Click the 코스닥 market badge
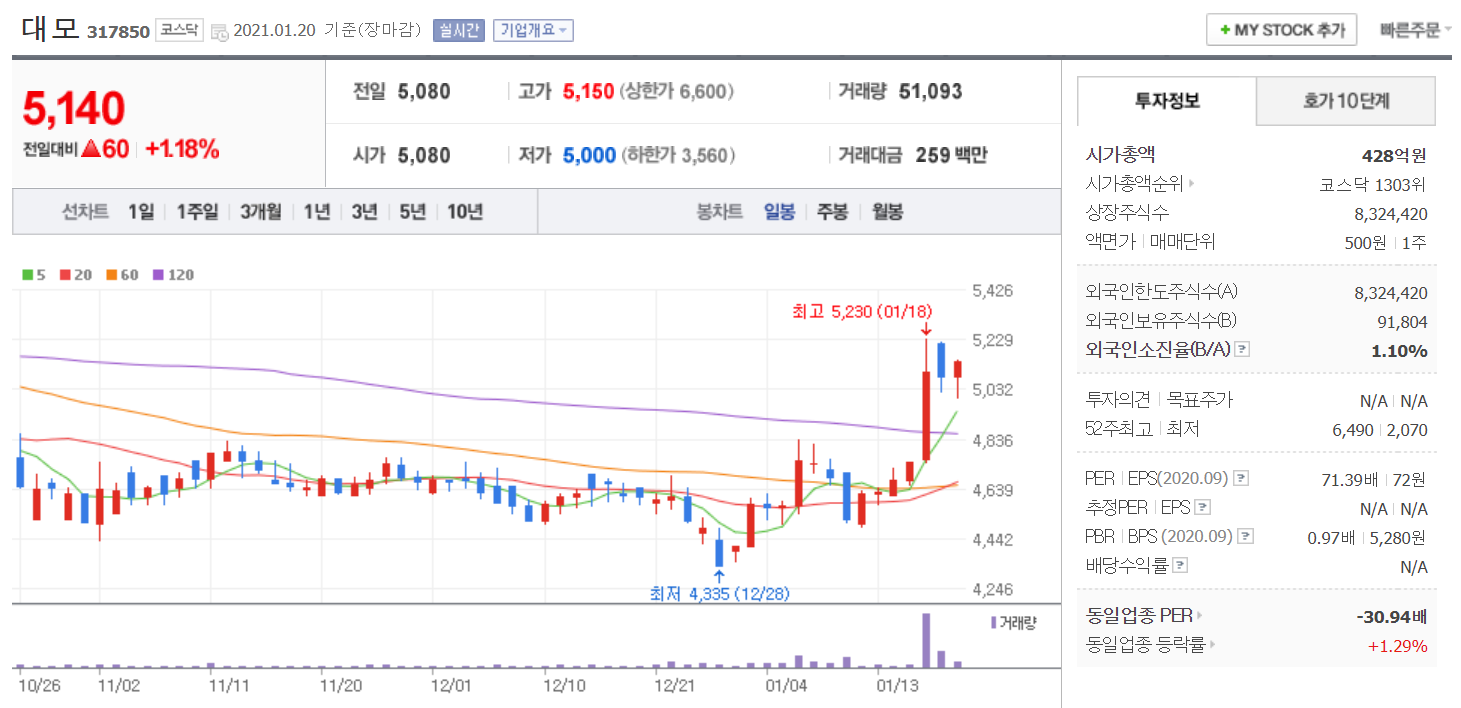The width and height of the screenshot is (1461, 708). (x=180, y=30)
